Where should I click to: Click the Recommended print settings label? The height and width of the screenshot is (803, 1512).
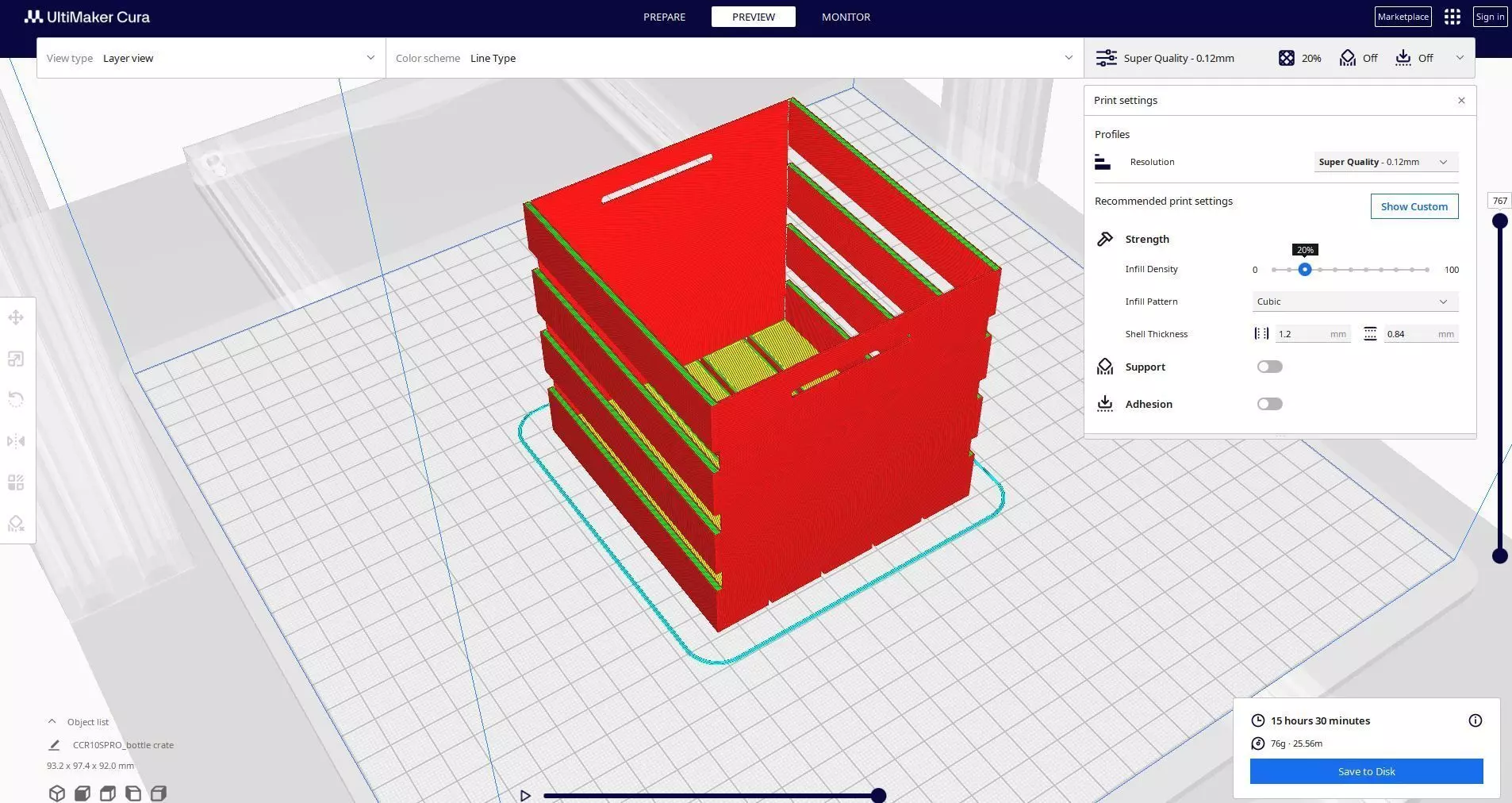1164,202
